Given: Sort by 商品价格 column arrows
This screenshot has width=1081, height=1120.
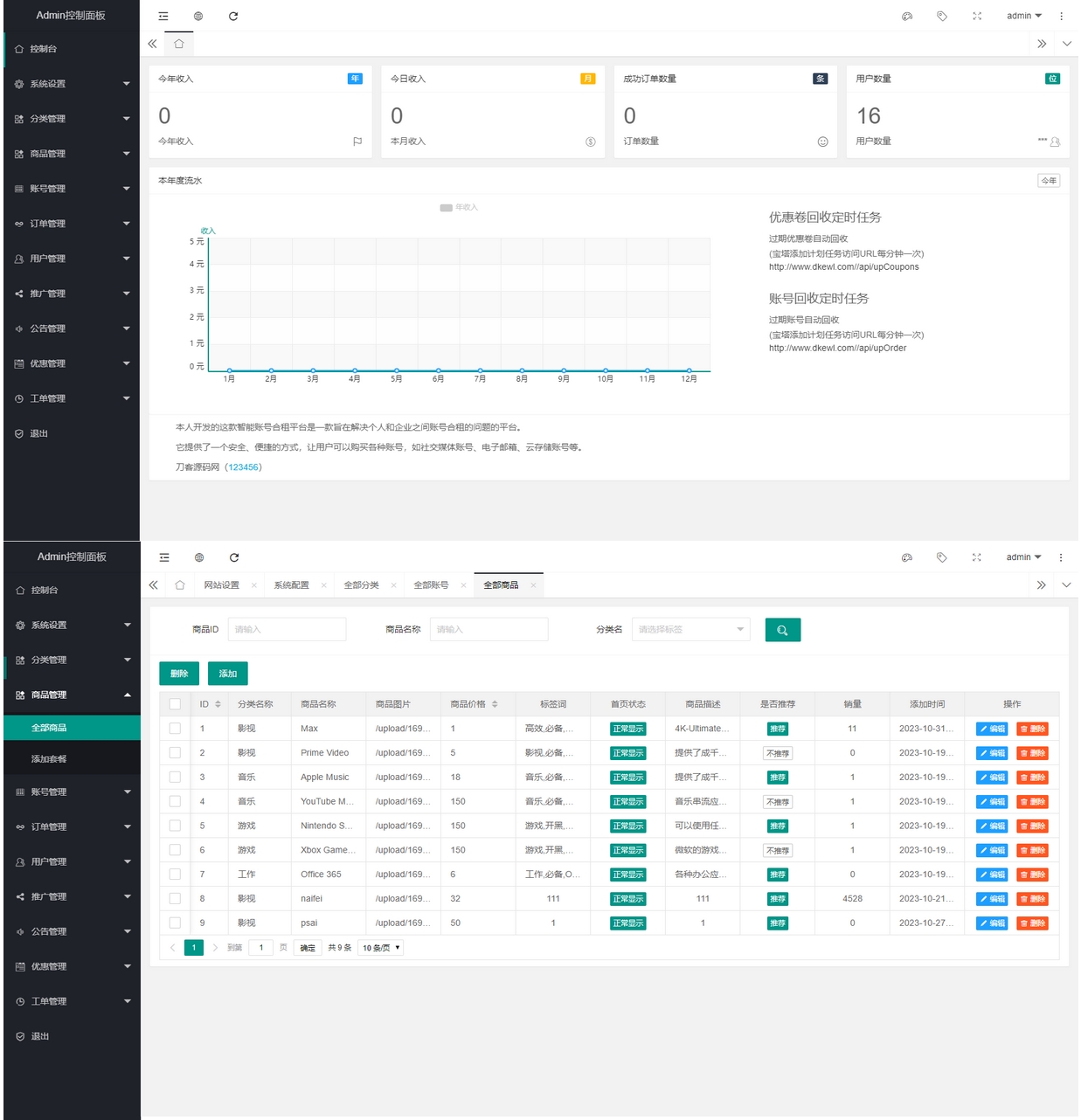Looking at the screenshot, I should tap(495, 704).
